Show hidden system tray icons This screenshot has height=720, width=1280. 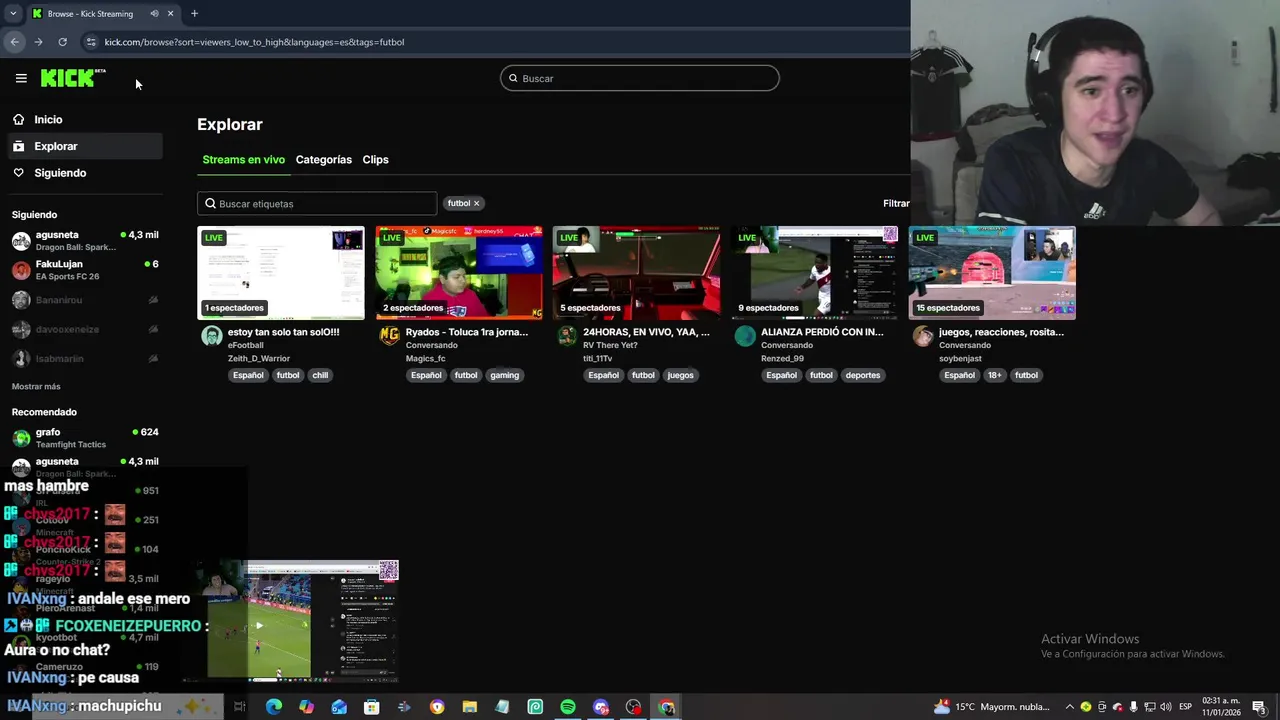[1069, 707]
